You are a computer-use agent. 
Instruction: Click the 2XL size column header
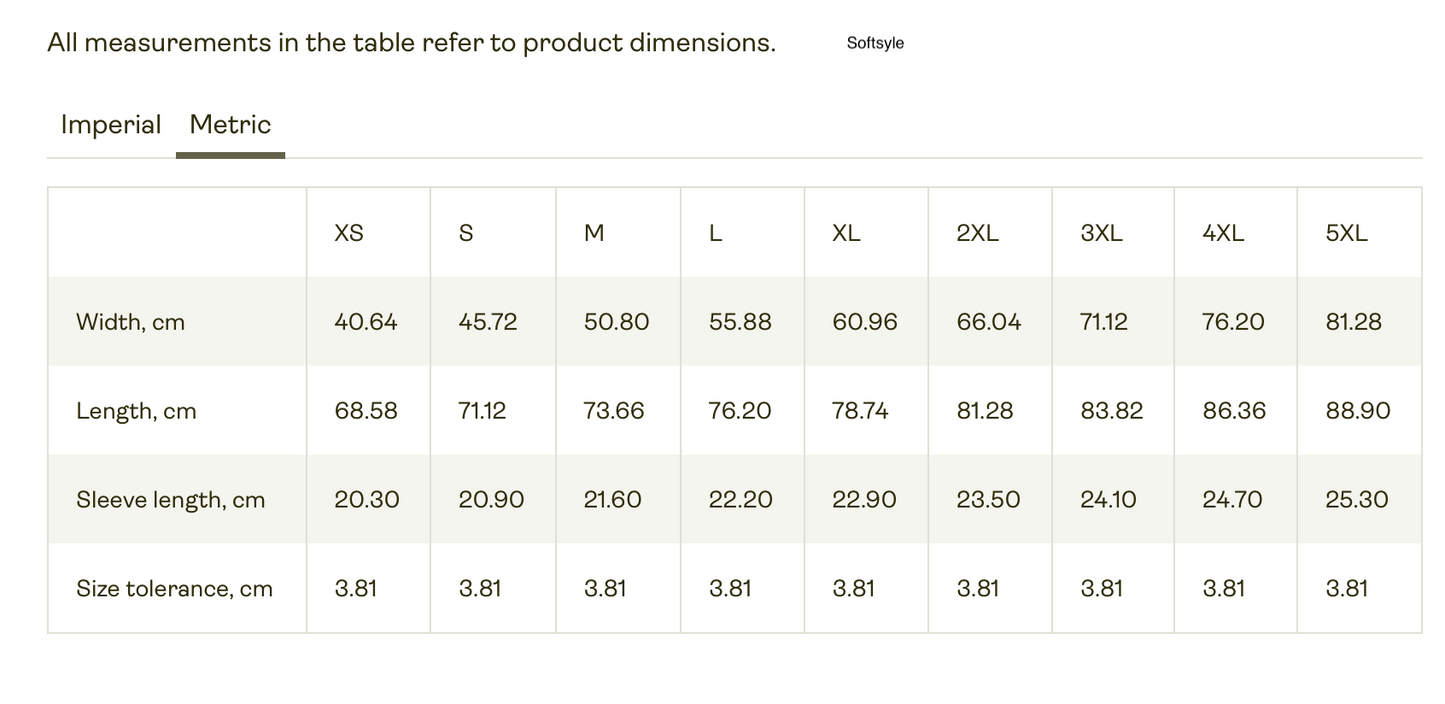(x=977, y=233)
